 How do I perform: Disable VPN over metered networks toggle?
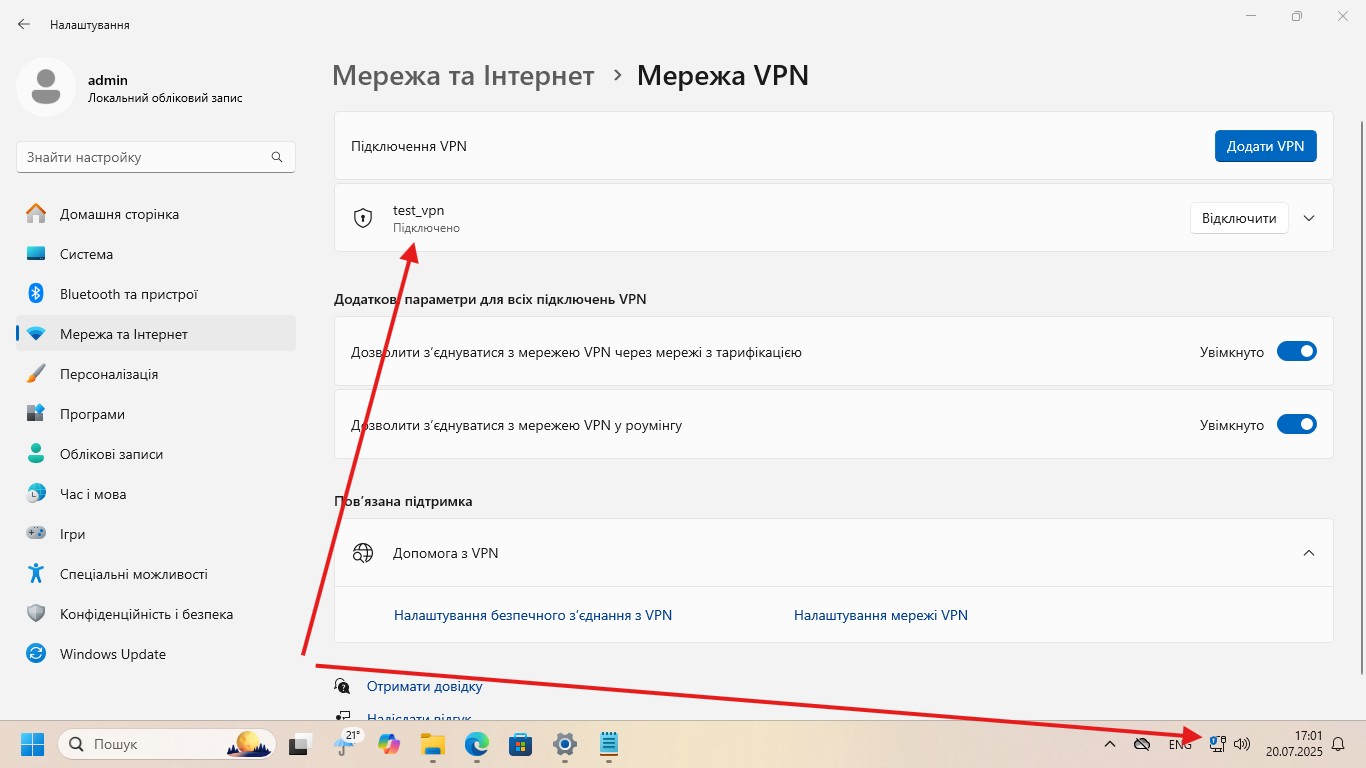pos(1296,352)
